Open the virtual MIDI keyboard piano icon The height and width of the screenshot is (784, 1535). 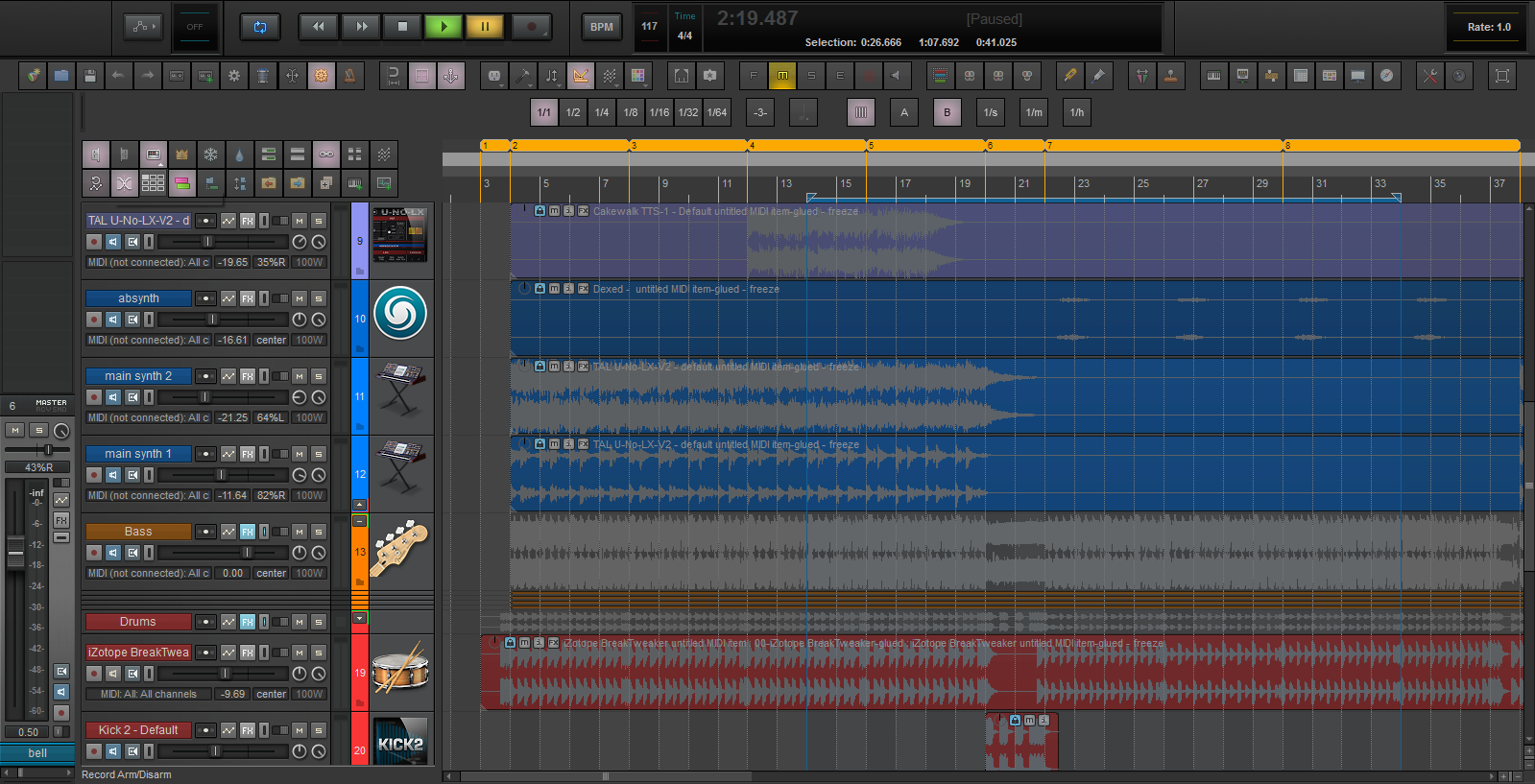point(1213,76)
